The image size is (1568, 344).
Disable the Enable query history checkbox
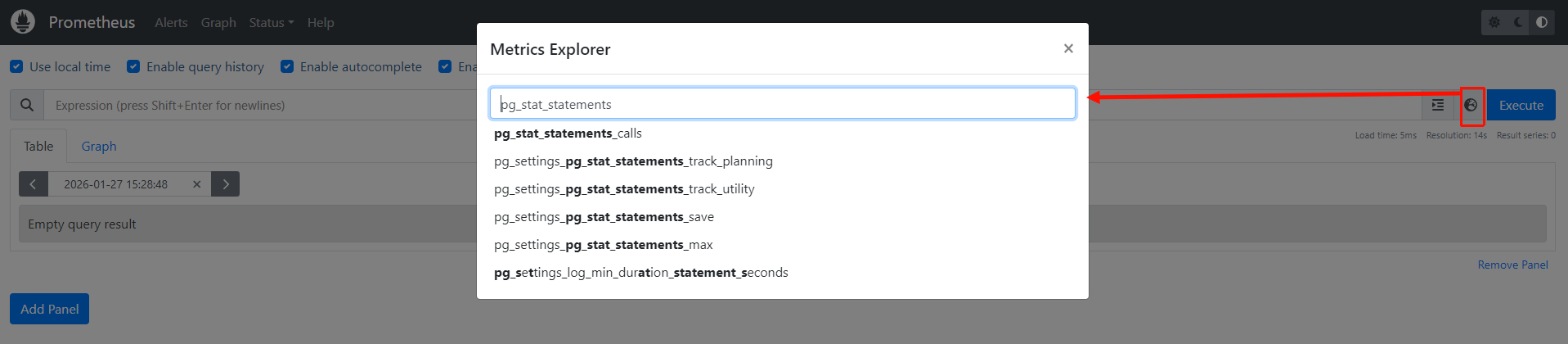coord(133,66)
